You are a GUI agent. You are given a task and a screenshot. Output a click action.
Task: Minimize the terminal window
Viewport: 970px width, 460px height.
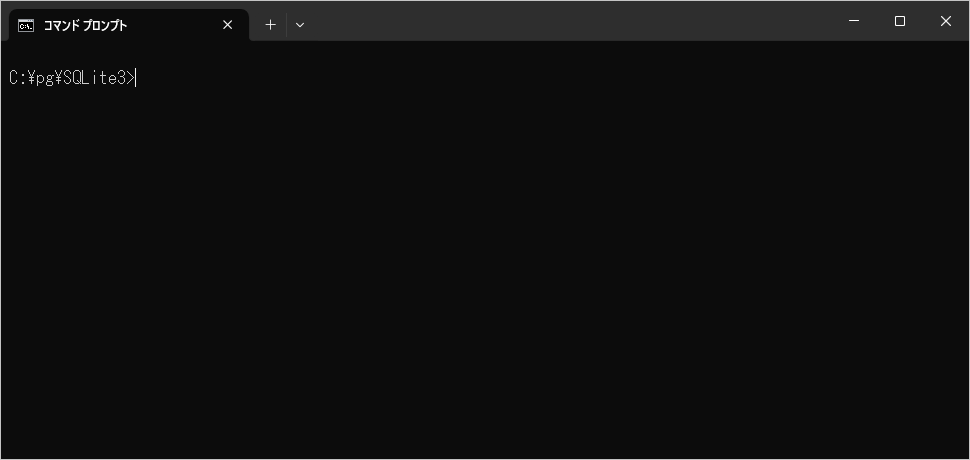854,21
